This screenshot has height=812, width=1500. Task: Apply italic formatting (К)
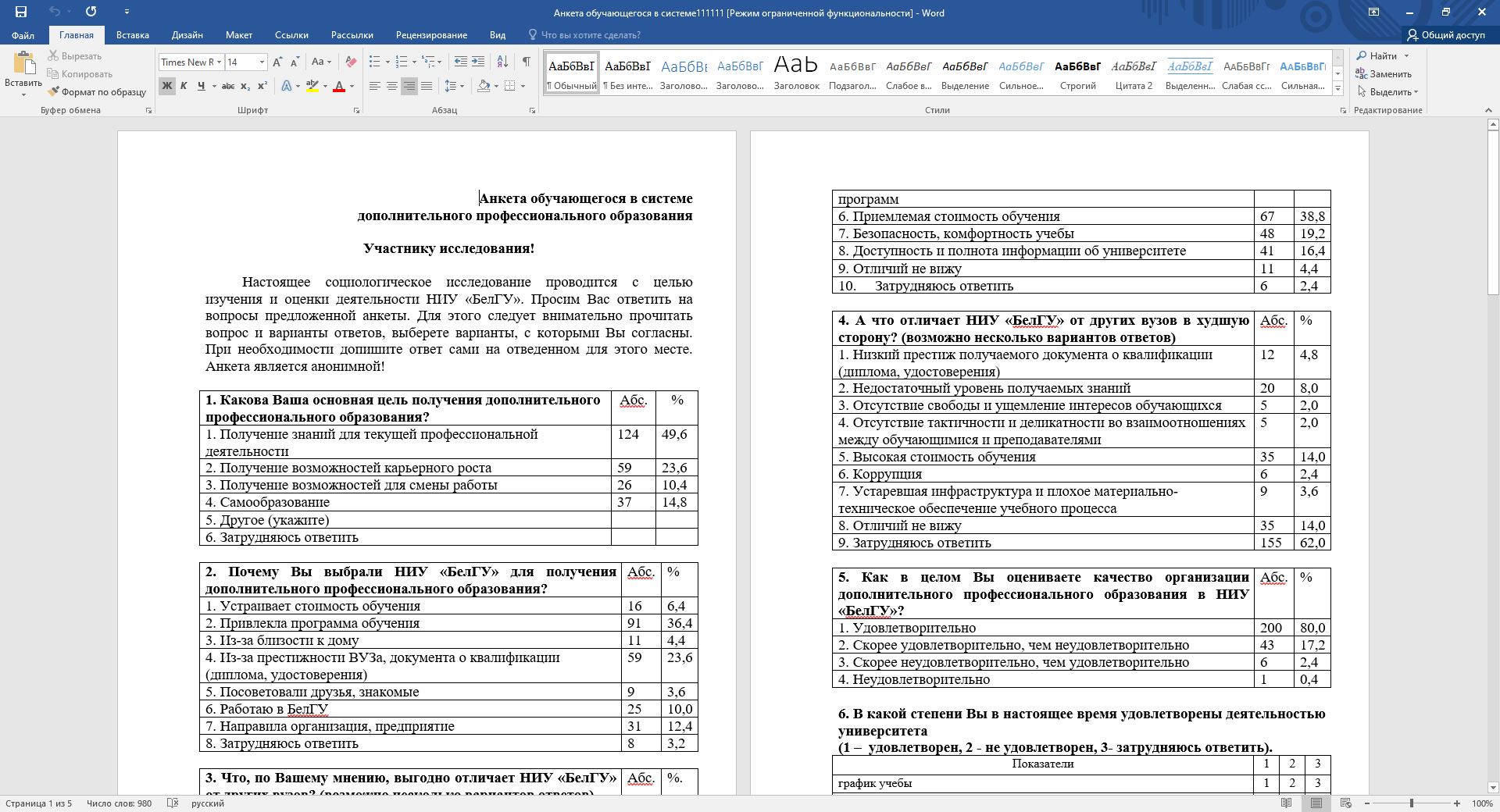click(184, 87)
